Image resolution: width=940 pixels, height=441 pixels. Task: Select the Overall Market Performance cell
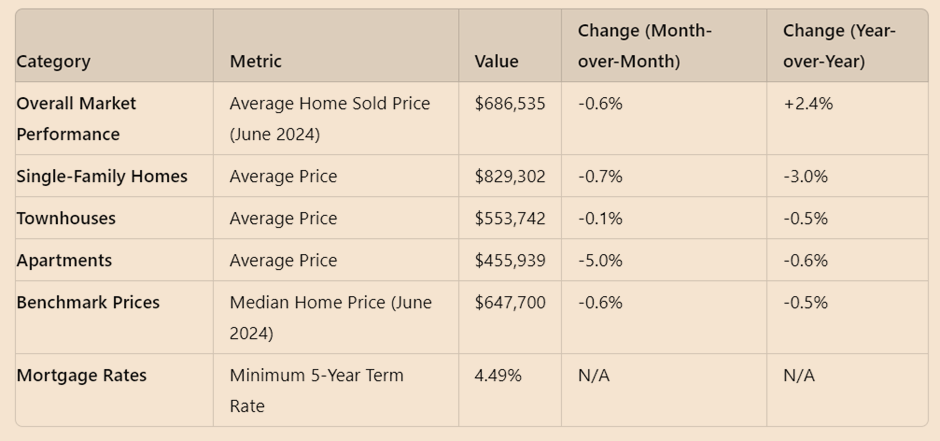click(x=76, y=118)
